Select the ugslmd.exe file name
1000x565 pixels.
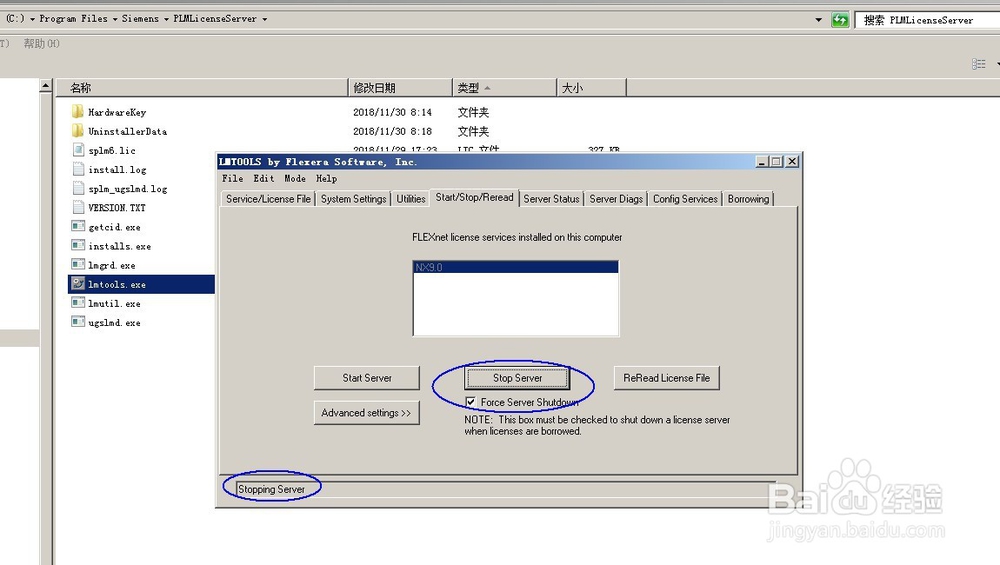tap(114, 323)
